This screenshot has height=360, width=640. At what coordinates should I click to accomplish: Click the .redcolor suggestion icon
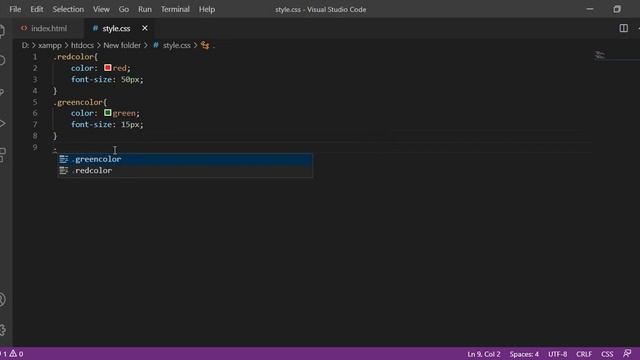pyautogui.click(x=64, y=171)
